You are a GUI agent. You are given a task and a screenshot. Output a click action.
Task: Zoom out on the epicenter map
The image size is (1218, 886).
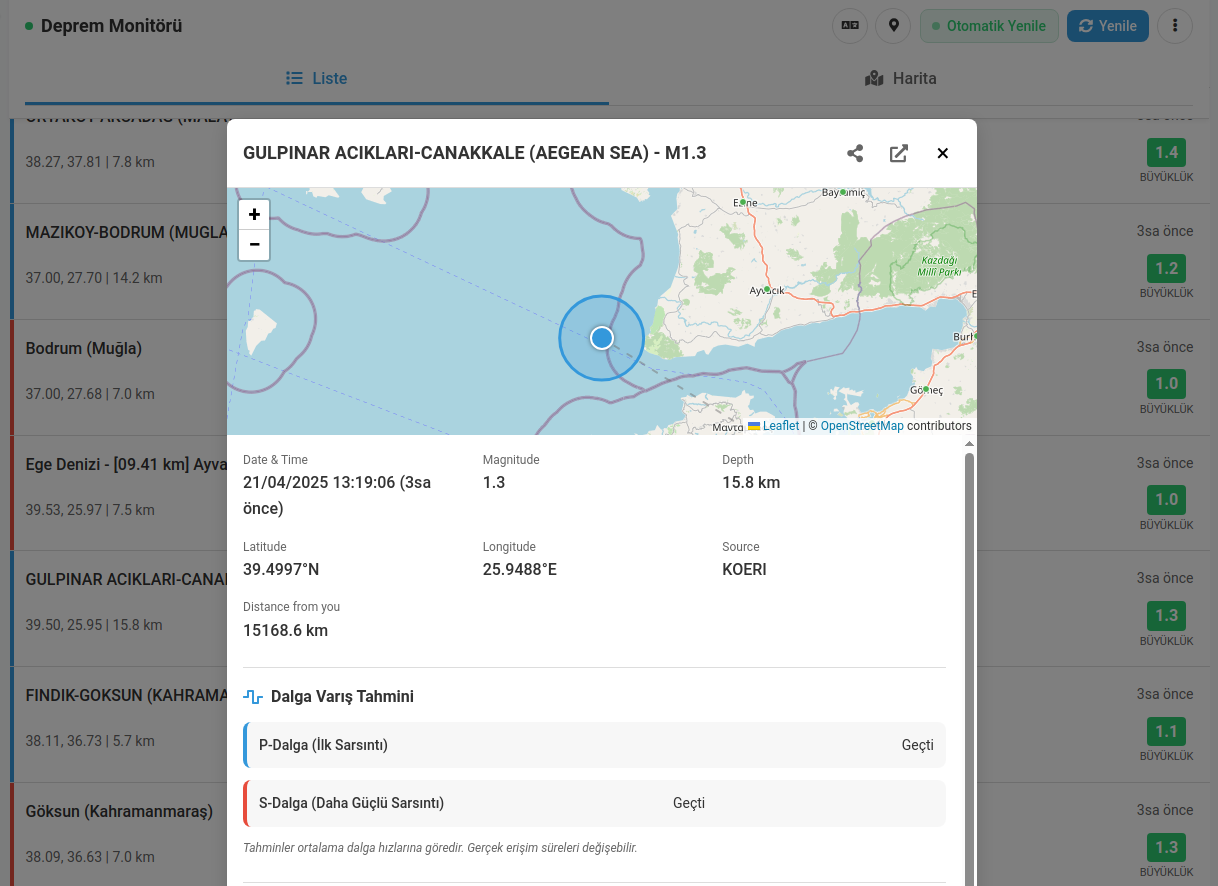click(253, 245)
